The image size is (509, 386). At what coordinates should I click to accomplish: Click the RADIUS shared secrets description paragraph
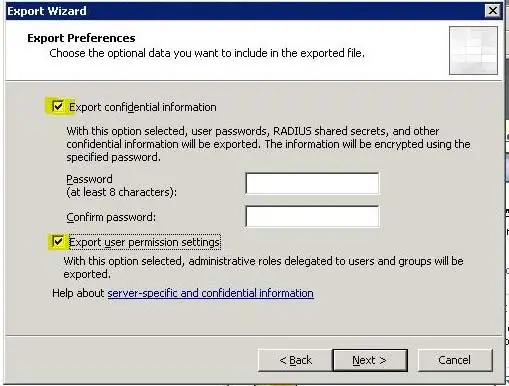click(268, 144)
